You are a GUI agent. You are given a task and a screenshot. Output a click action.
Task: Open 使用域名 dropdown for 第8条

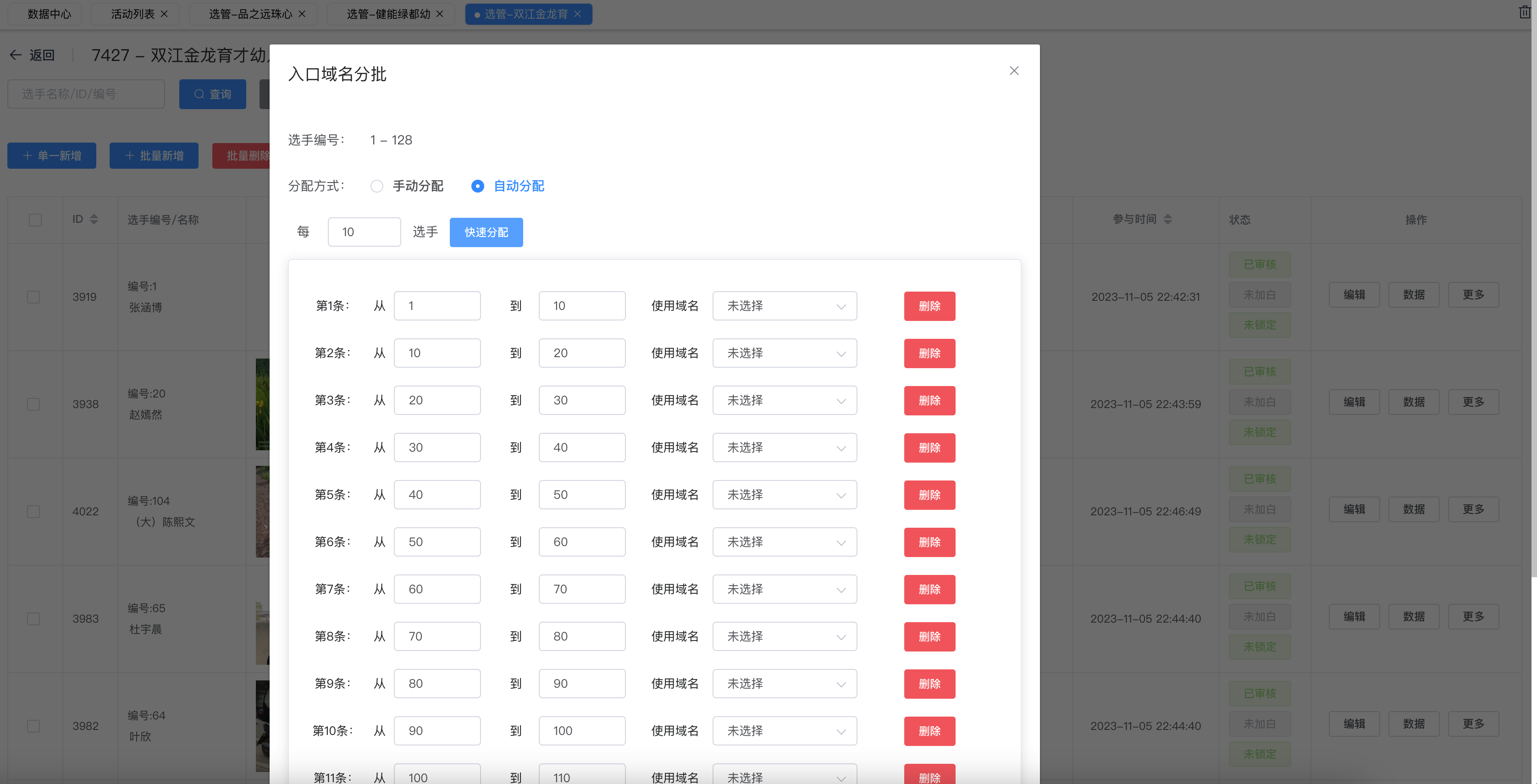point(785,636)
